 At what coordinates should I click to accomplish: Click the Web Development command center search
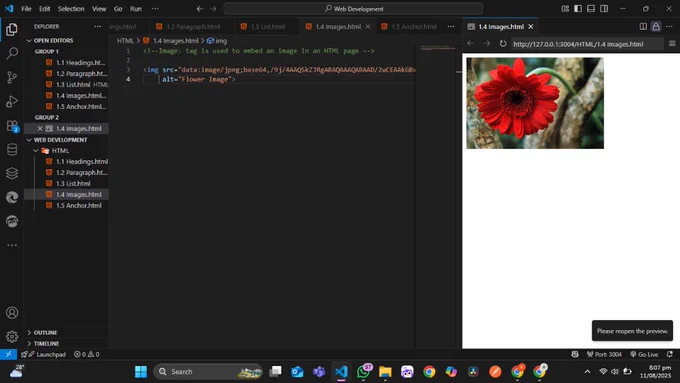click(x=353, y=9)
